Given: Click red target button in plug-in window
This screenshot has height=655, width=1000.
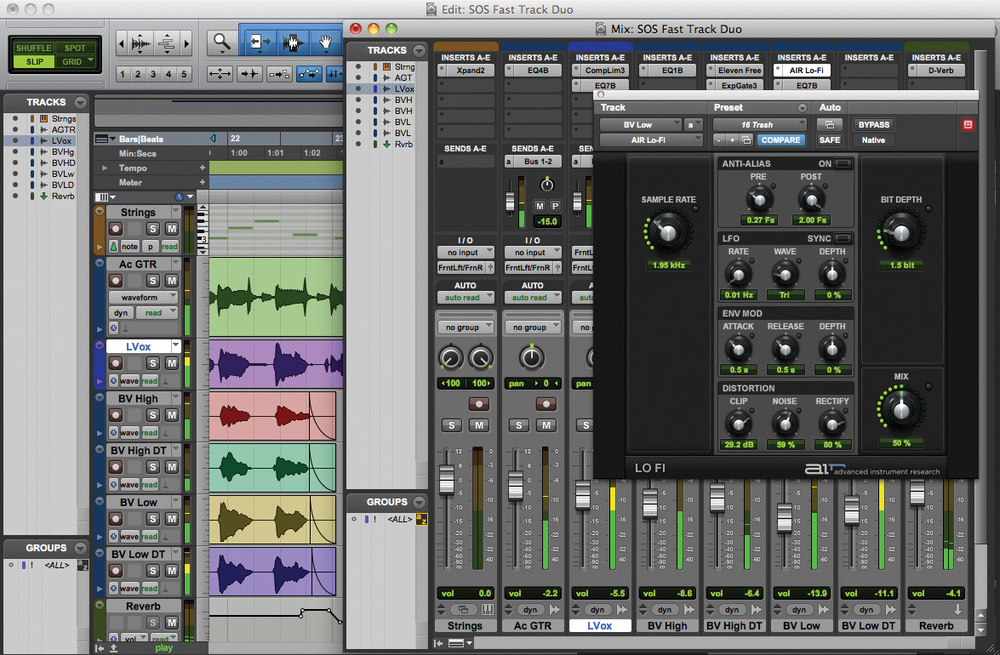Looking at the screenshot, I should (x=967, y=125).
